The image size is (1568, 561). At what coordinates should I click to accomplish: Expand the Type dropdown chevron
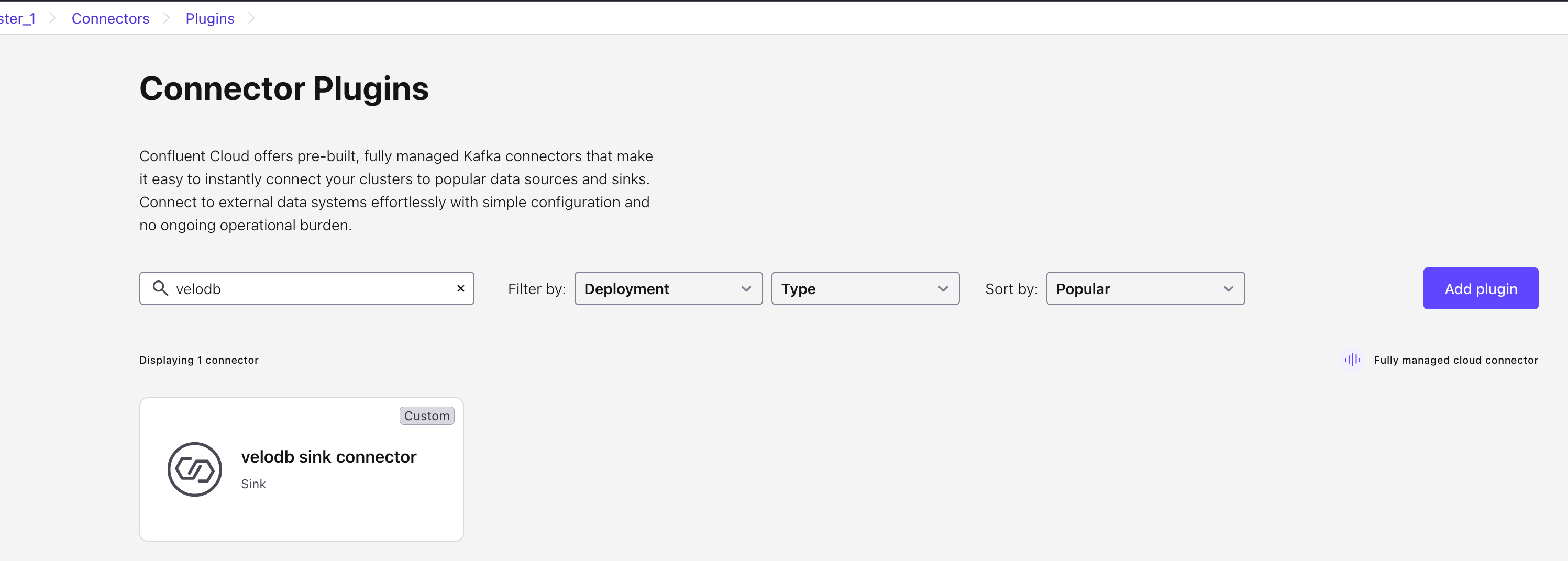click(942, 289)
